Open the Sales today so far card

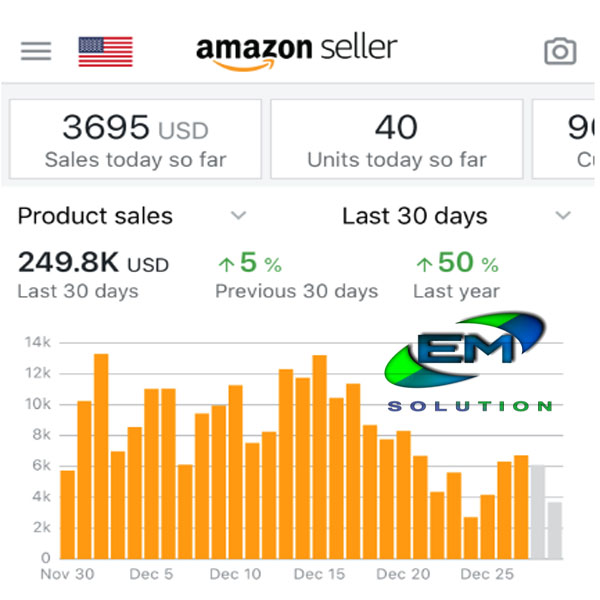pos(135,139)
